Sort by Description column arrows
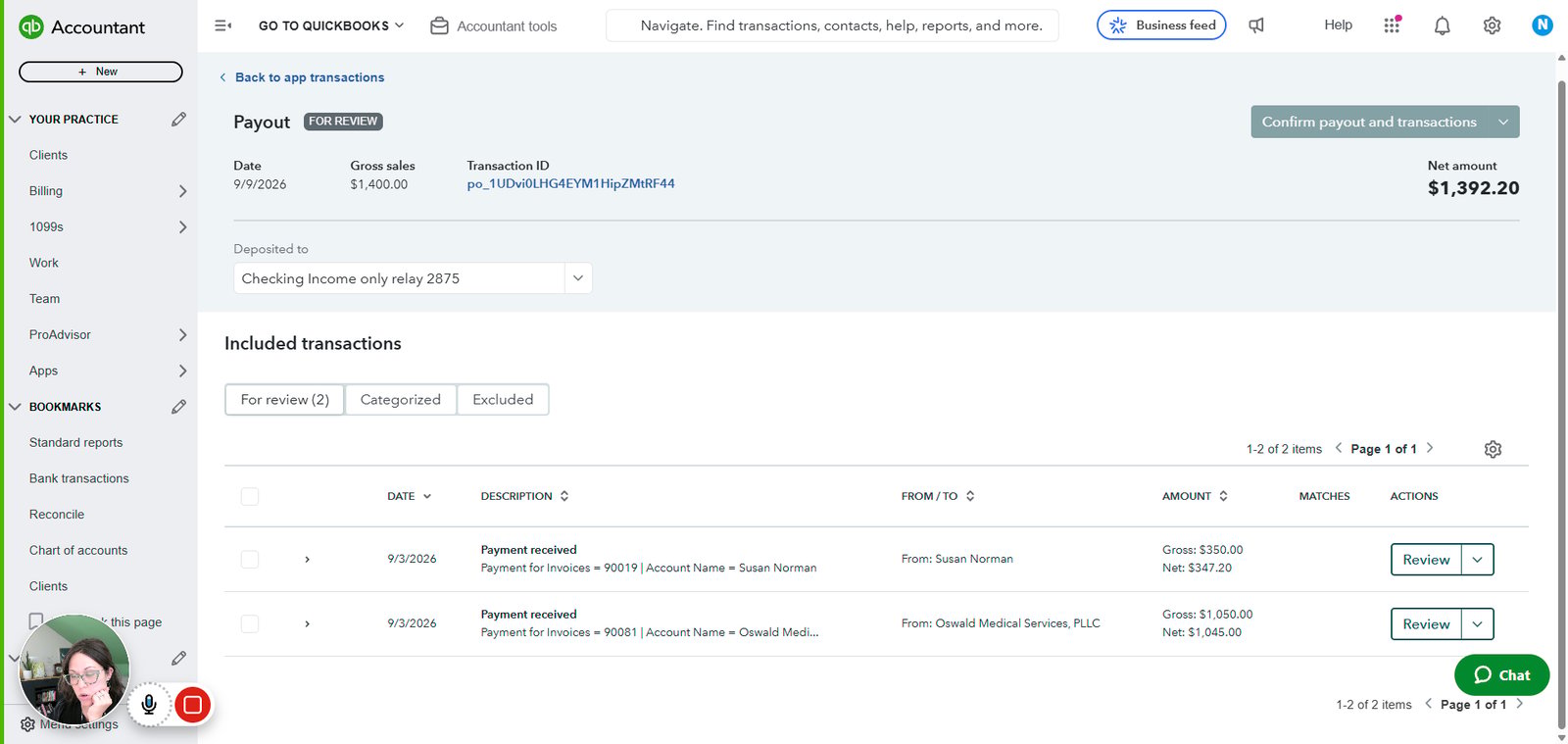Viewport: 1568px width, 744px height. click(x=564, y=496)
